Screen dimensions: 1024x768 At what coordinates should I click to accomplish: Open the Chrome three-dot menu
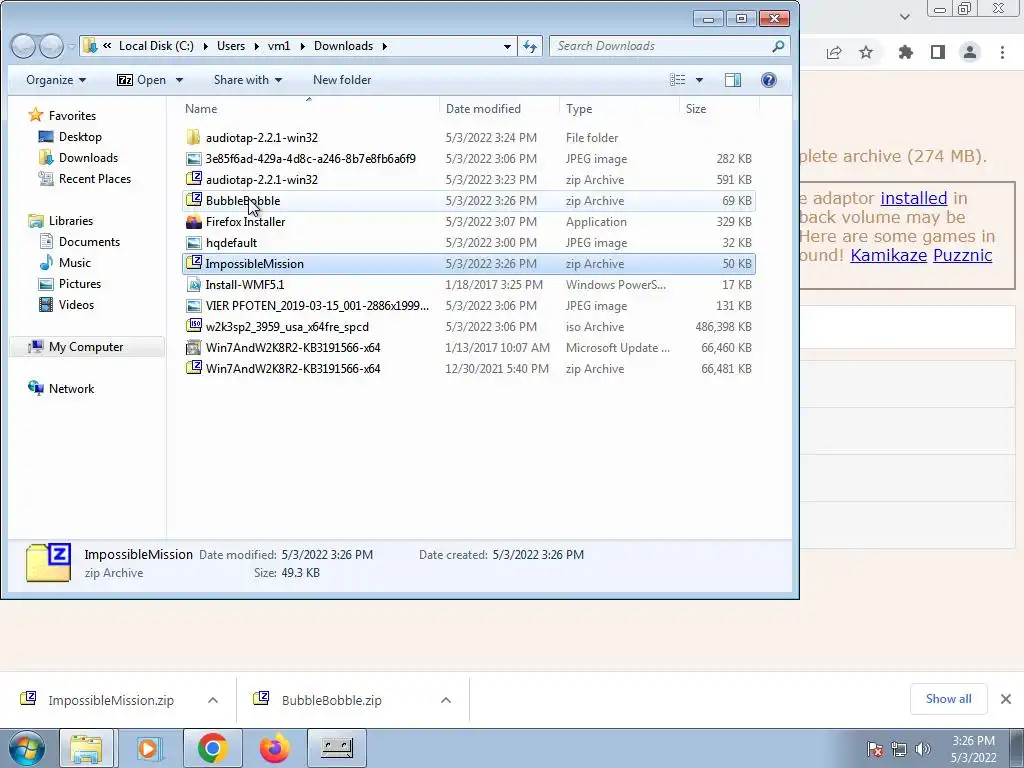coord(1002,52)
